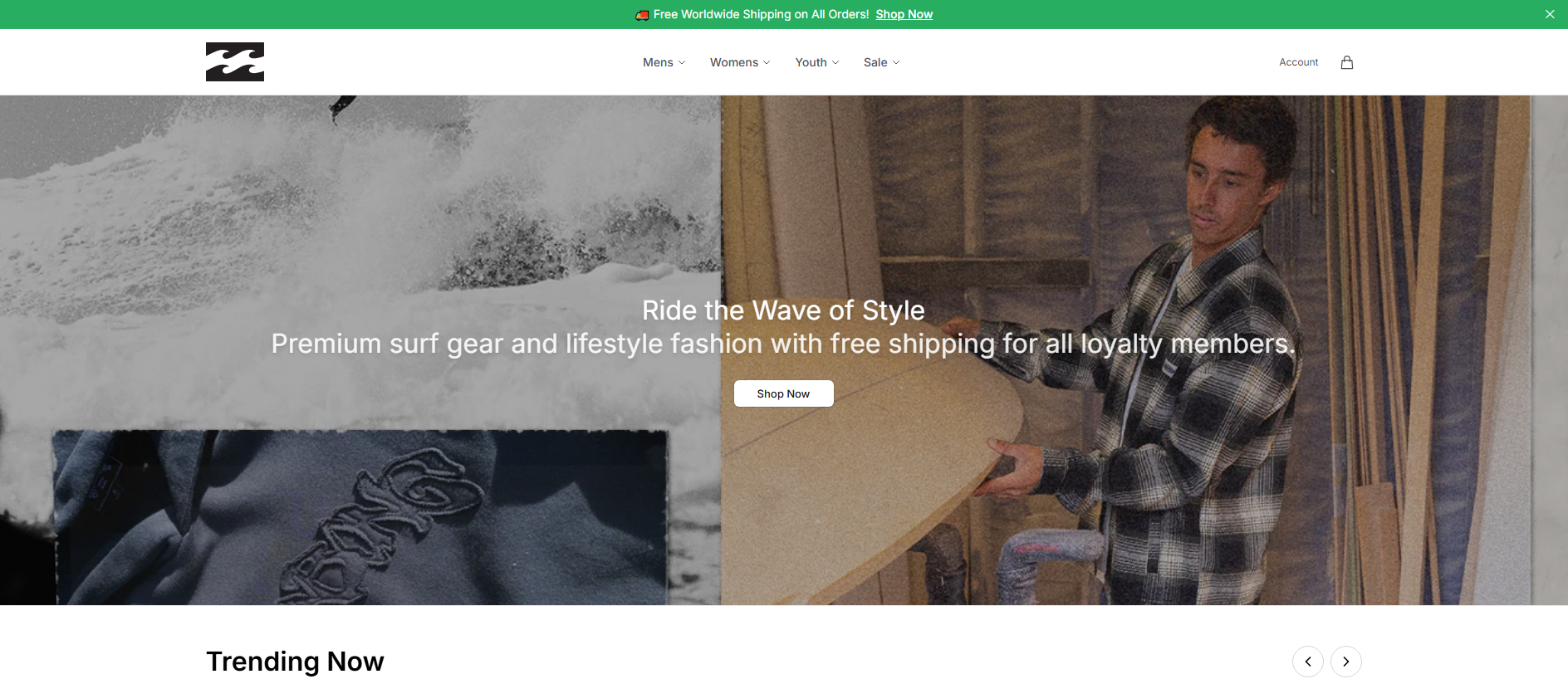Go to previous Trending Now slide

tap(1308, 662)
